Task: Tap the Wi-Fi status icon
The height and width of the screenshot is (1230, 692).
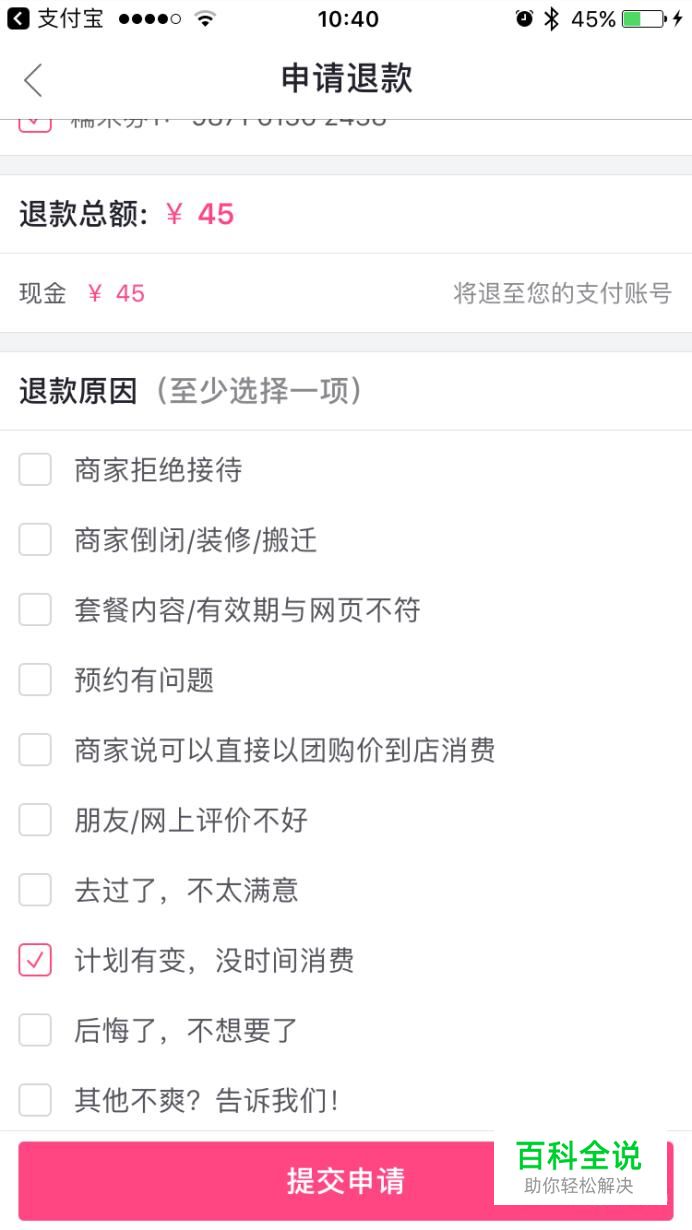Action: pyautogui.click(x=205, y=19)
